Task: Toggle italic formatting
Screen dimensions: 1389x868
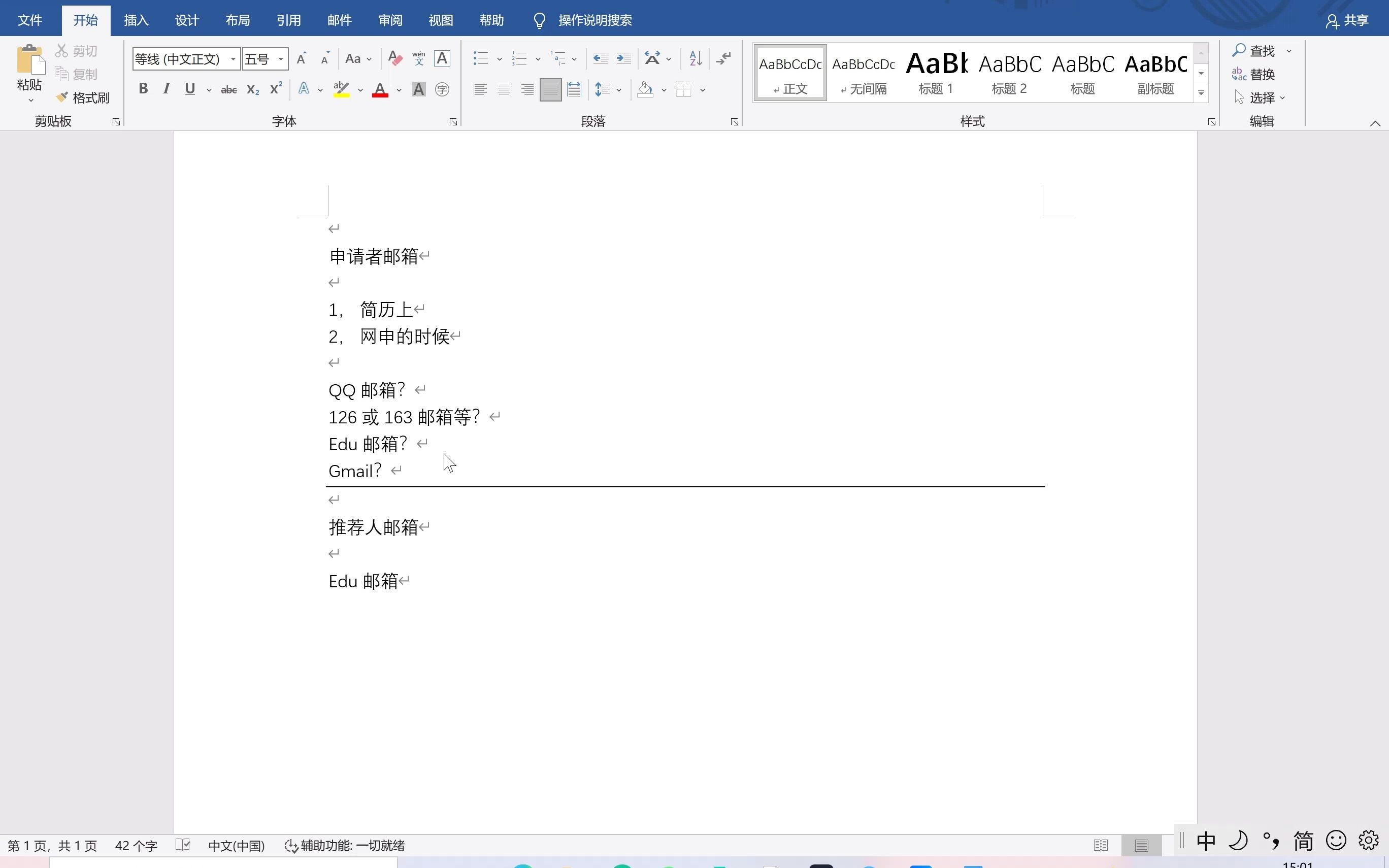Action: [x=167, y=88]
